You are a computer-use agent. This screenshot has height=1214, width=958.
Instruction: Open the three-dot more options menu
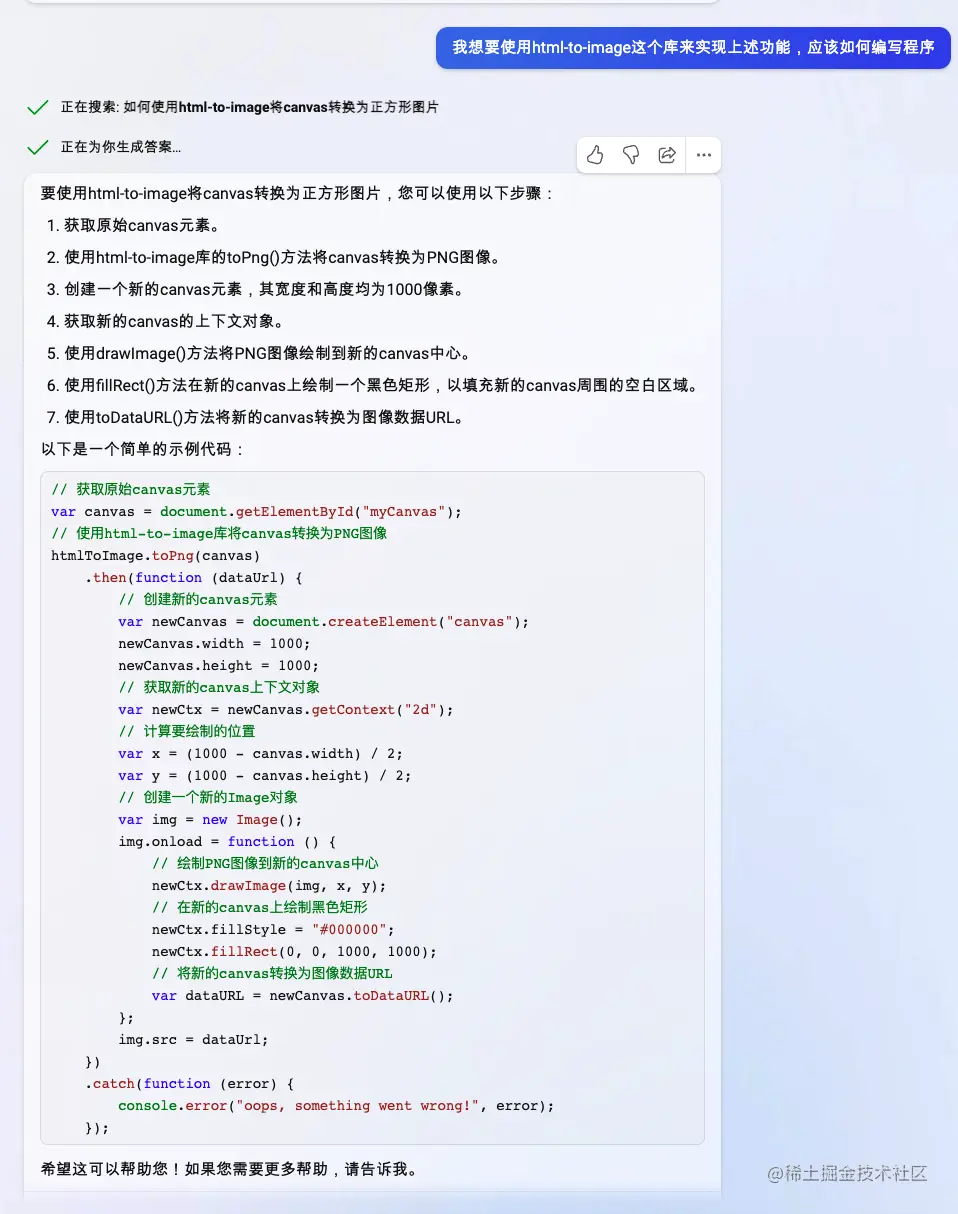click(704, 155)
